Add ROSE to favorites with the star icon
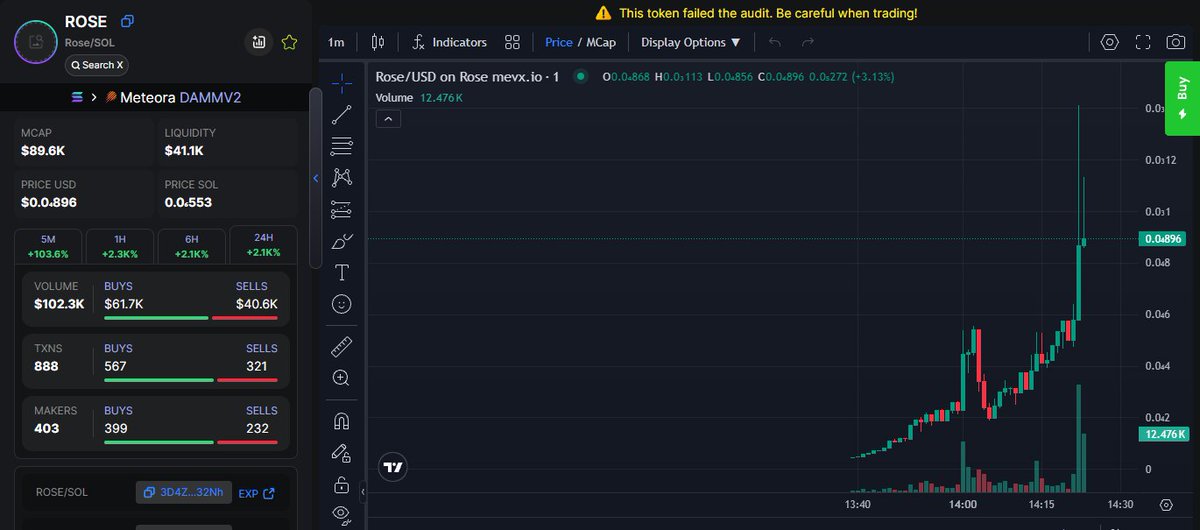Image resolution: width=1200 pixels, height=530 pixels. (x=289, y=42)
